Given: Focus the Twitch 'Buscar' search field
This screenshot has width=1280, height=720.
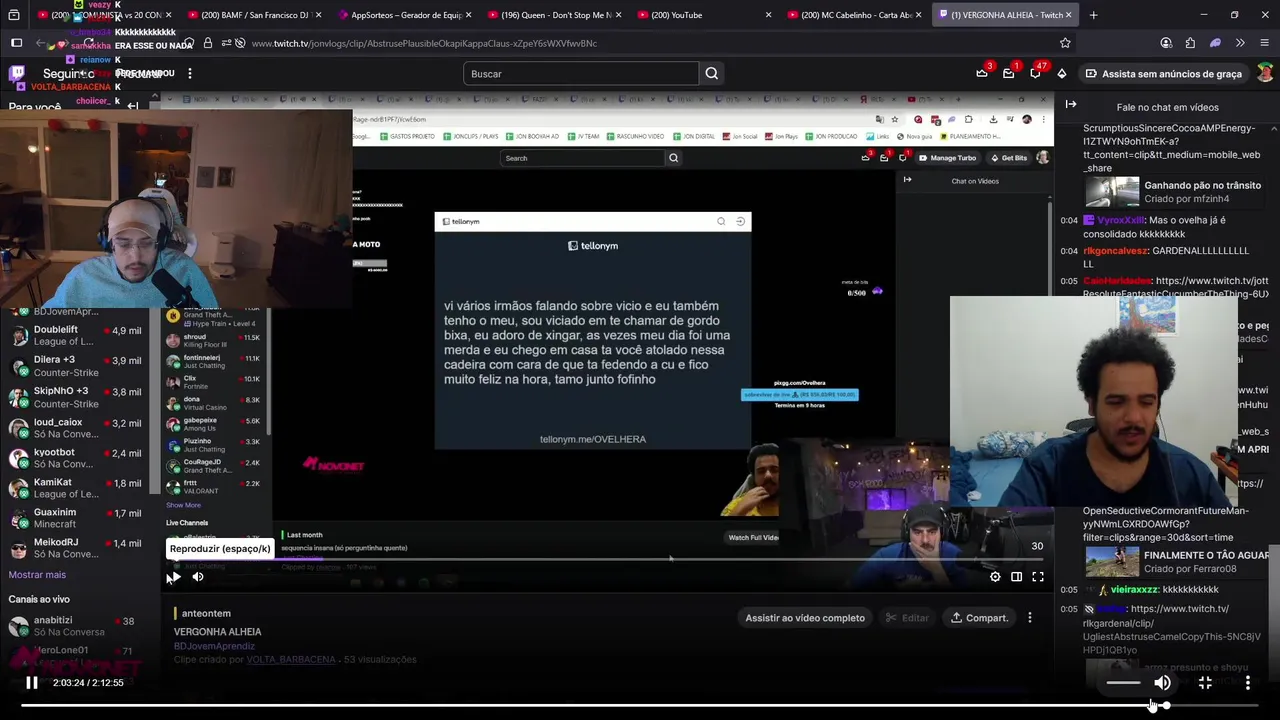Looking at the screenshot, I should [x=581, y=74].
